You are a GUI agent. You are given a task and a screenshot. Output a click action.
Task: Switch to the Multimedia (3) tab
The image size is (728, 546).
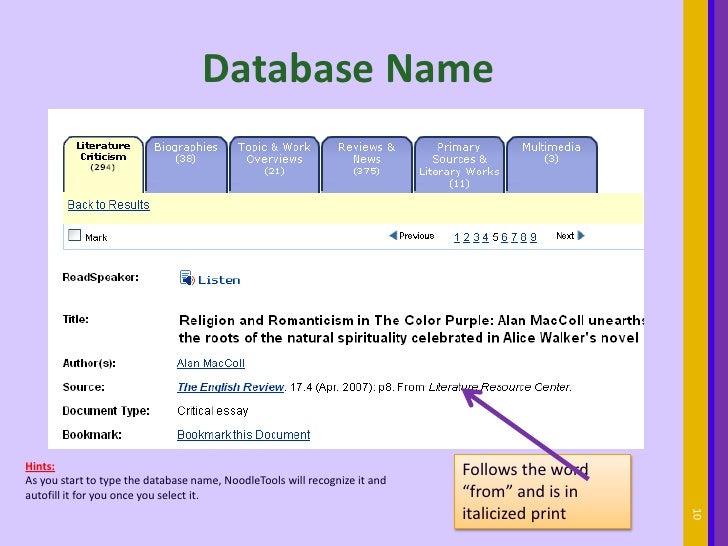coord(551,164)
